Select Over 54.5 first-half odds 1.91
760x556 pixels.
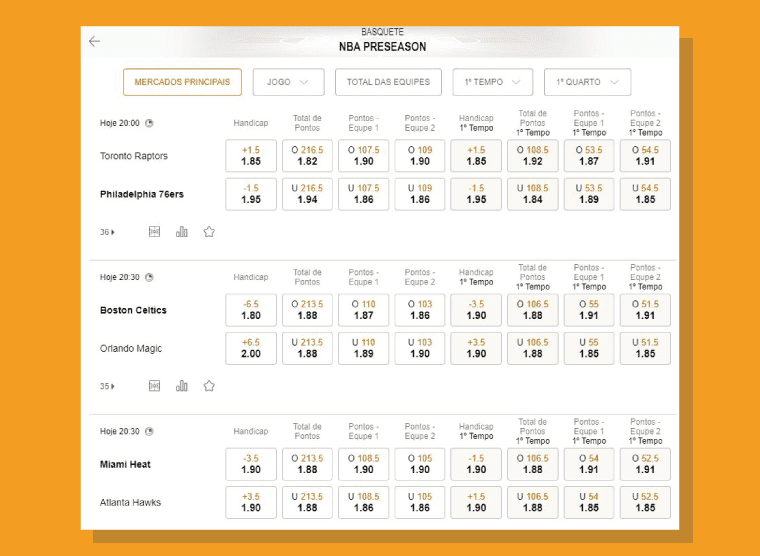(645, 156)
